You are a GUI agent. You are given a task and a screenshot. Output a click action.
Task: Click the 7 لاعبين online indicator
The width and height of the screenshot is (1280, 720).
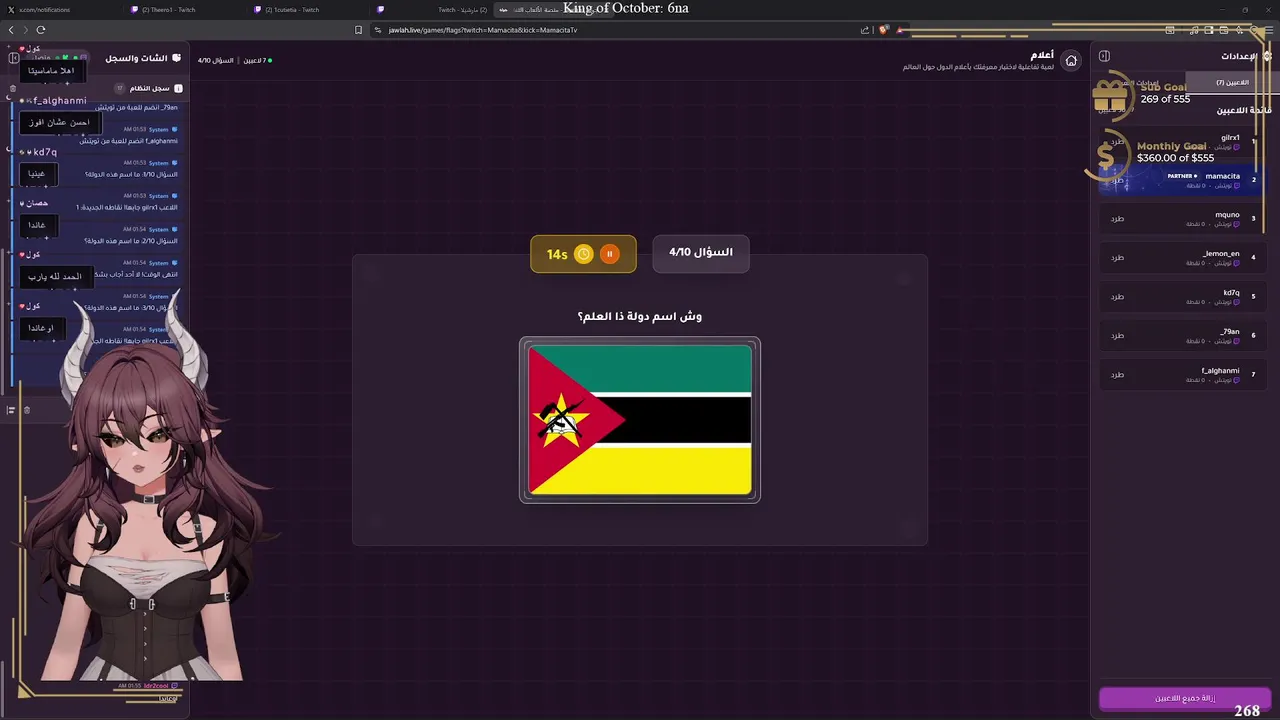tap(257, 60)
